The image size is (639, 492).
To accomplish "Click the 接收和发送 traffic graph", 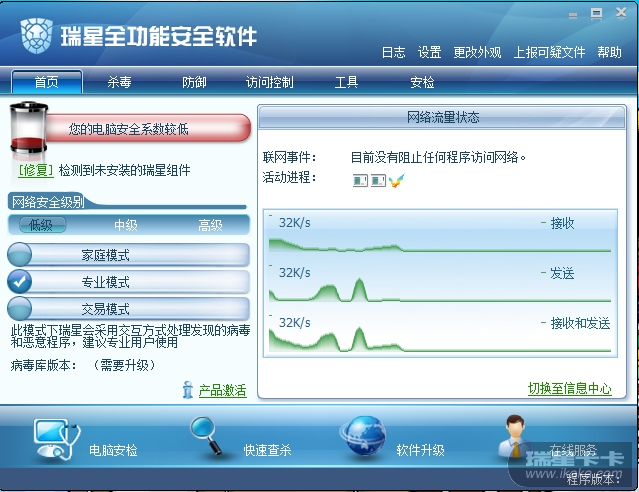I will tap(440, 333).
